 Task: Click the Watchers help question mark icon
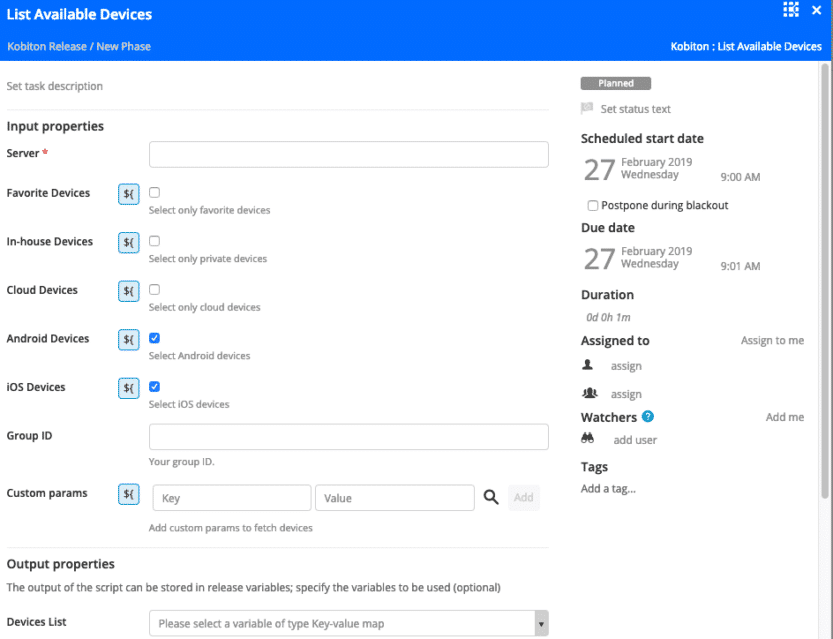coord(648,417)
